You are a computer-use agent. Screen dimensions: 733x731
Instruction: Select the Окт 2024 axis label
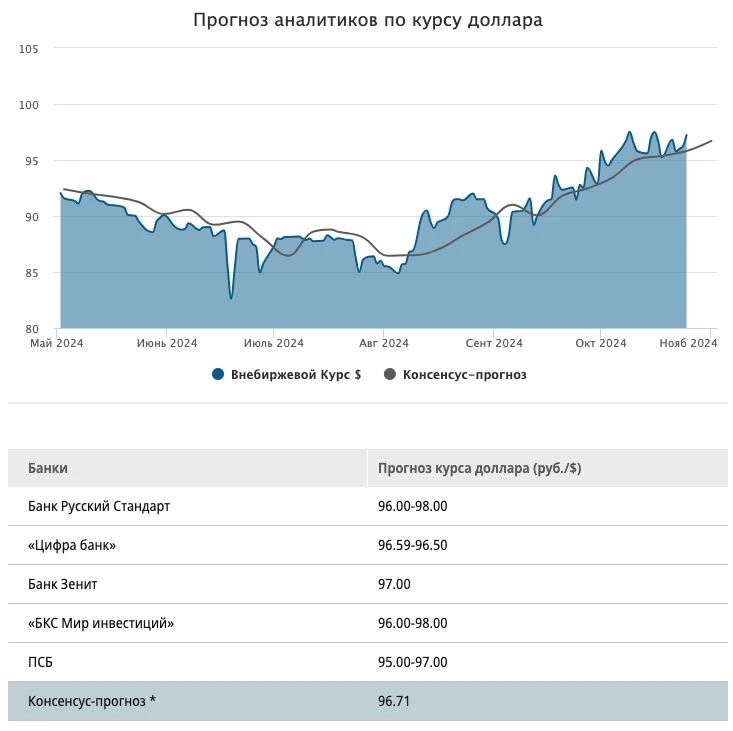click(x=601, y=343)
